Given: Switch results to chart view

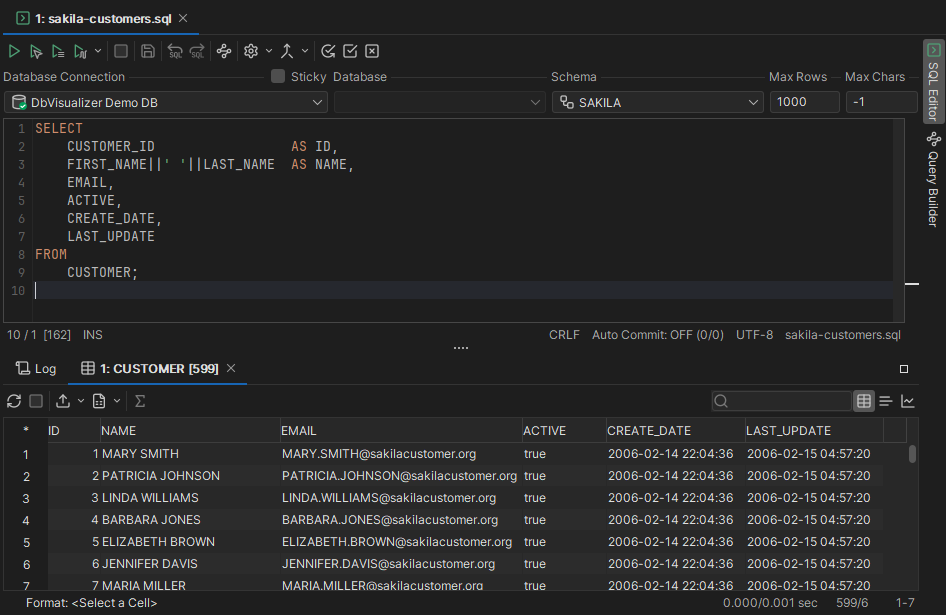Looking at the screenshot, I should (908, 401).
